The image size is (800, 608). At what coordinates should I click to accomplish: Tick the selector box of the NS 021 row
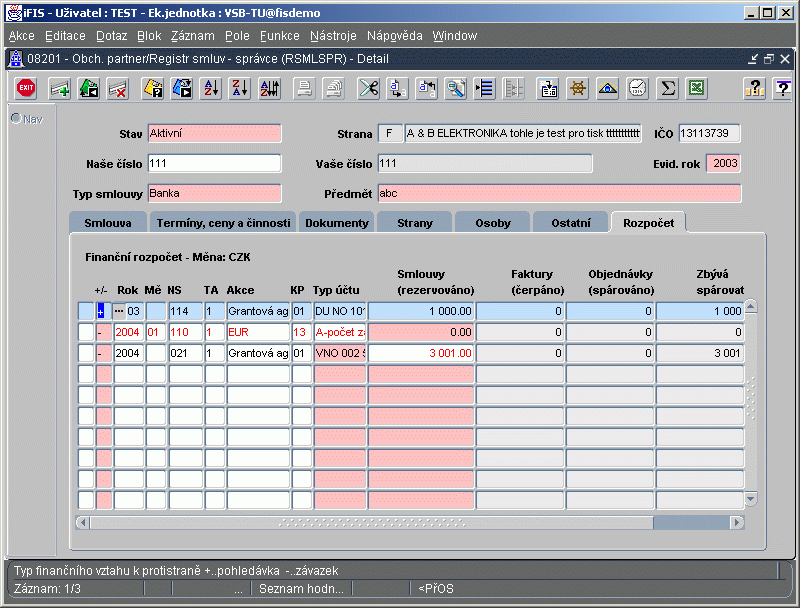(x=86, y=352)
